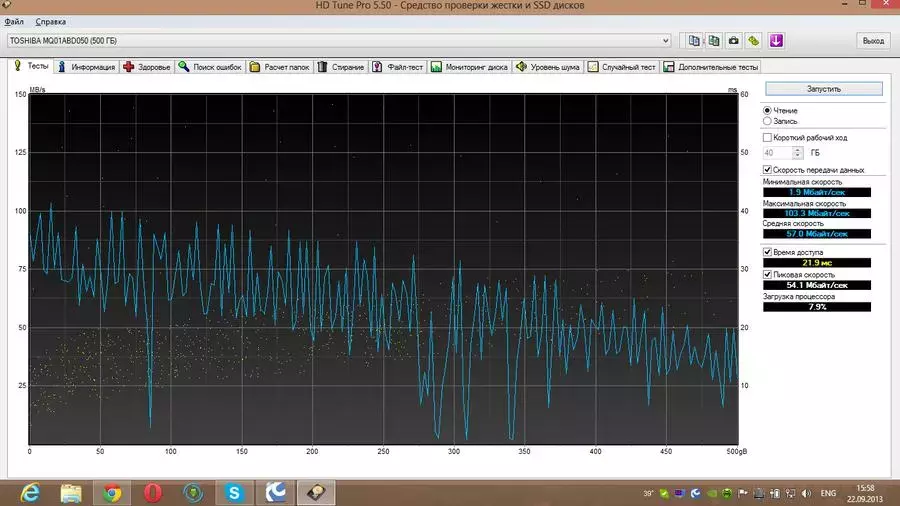Click the average speed value 57.0 Мбайт/сек
Image resolution: width=900 pixels, height=506 pixels.
tap(816, 234)
